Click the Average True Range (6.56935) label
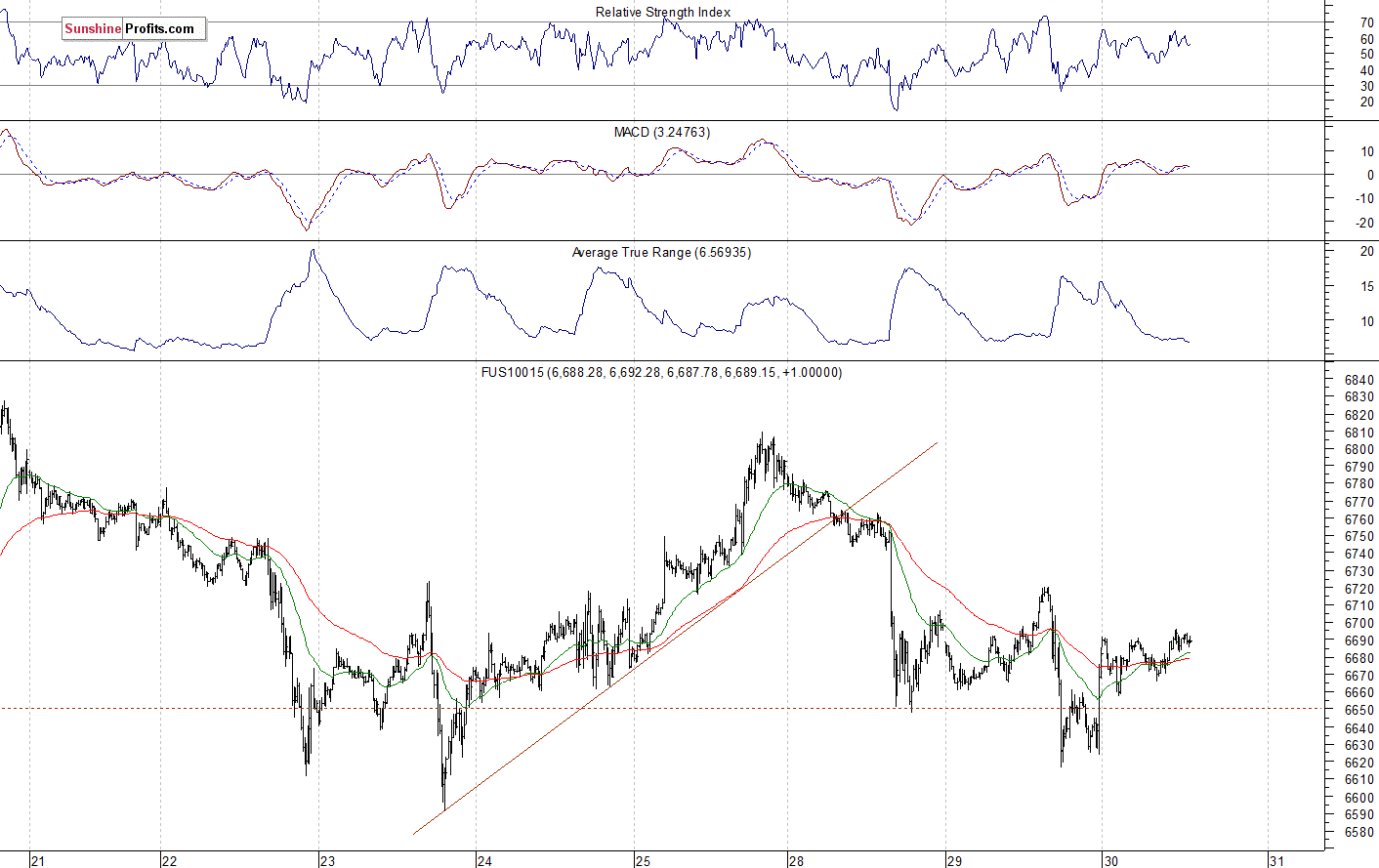Viewport: 1379px width, 868px height. (661, 252)
